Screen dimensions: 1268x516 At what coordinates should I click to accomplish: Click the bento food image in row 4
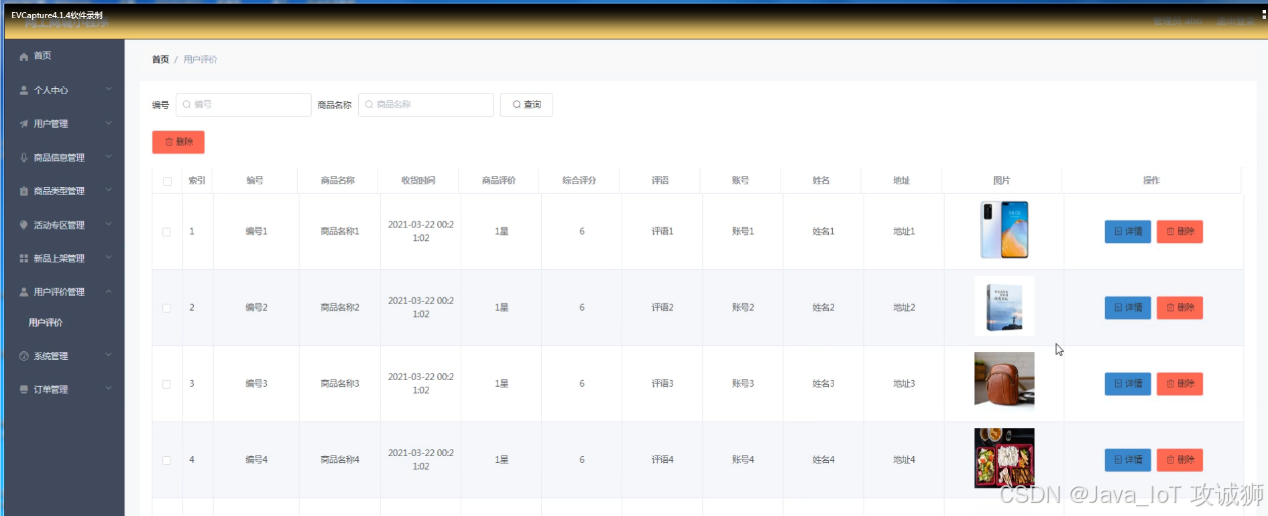point(1004,458)
